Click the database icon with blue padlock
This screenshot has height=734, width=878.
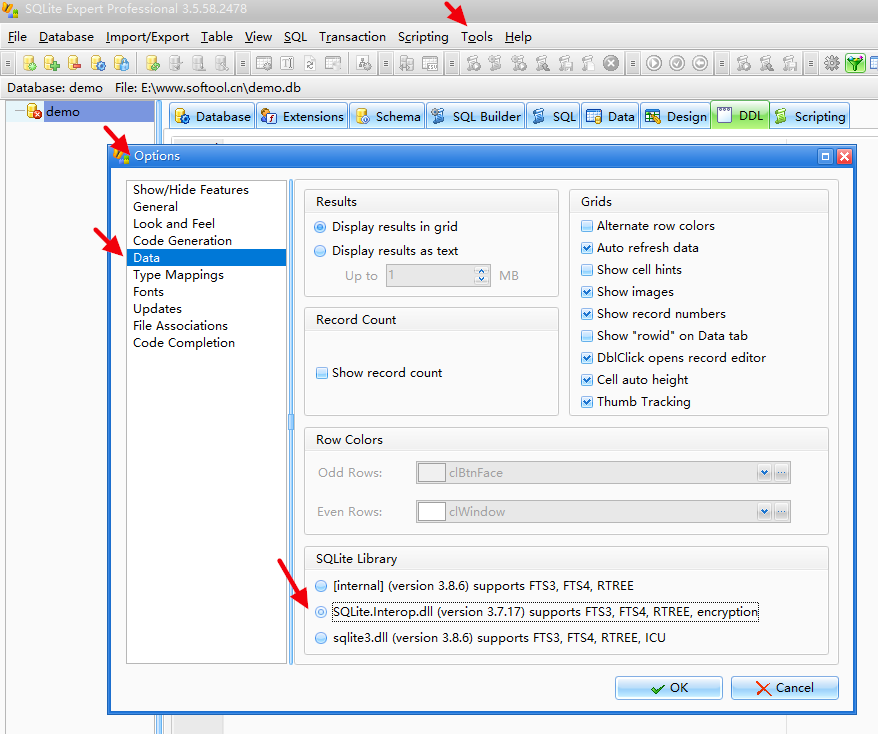121,63
